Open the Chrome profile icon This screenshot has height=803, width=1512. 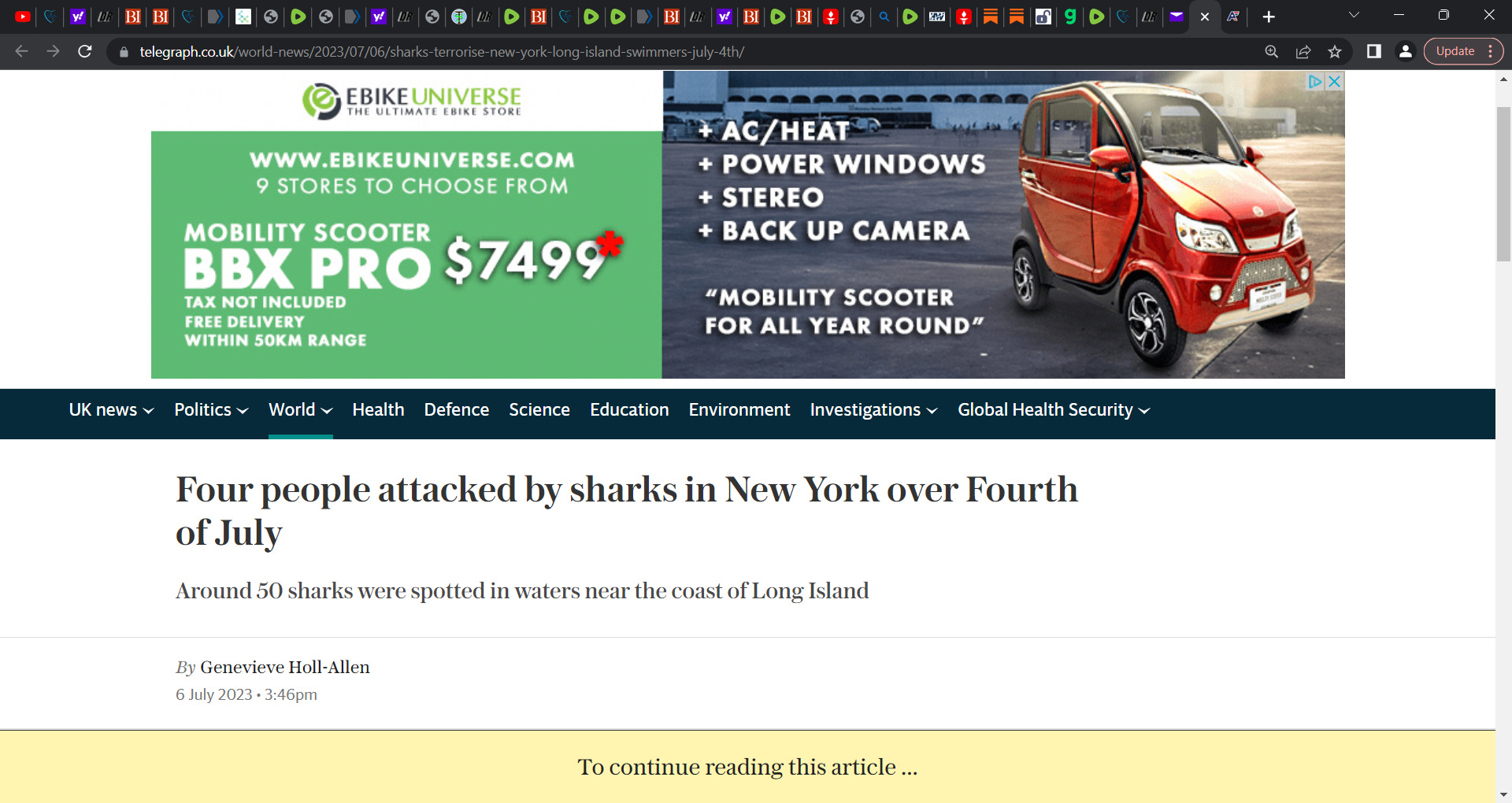tap(1406, 51)
